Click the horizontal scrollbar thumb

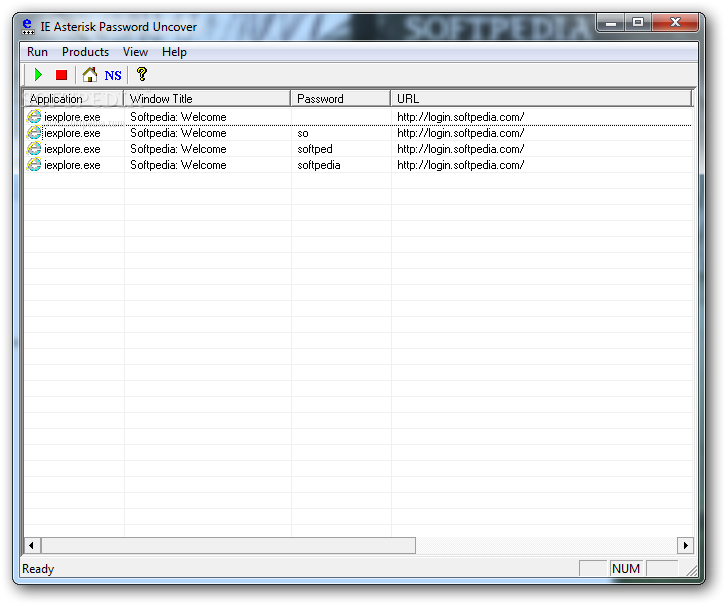(x=228, y=545)
